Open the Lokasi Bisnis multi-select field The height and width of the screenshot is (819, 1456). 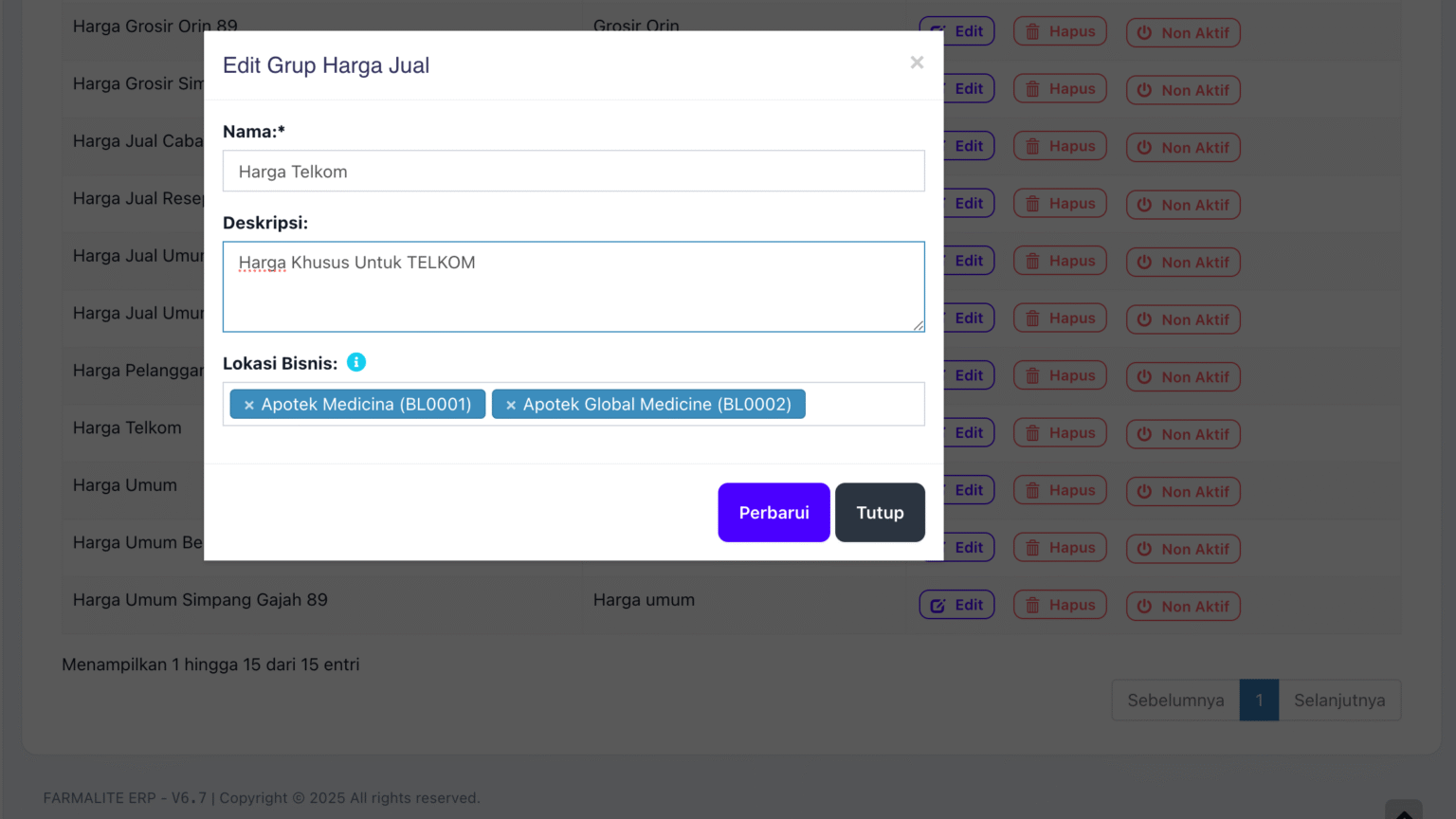(x=863, y=405)
